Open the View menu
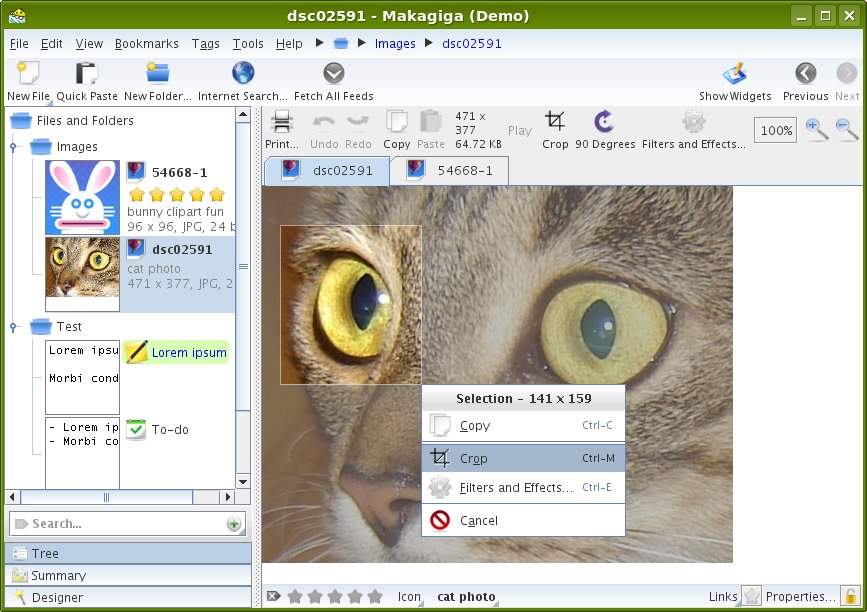Screen dimensions: 867x612 click(x=89, y=44)
